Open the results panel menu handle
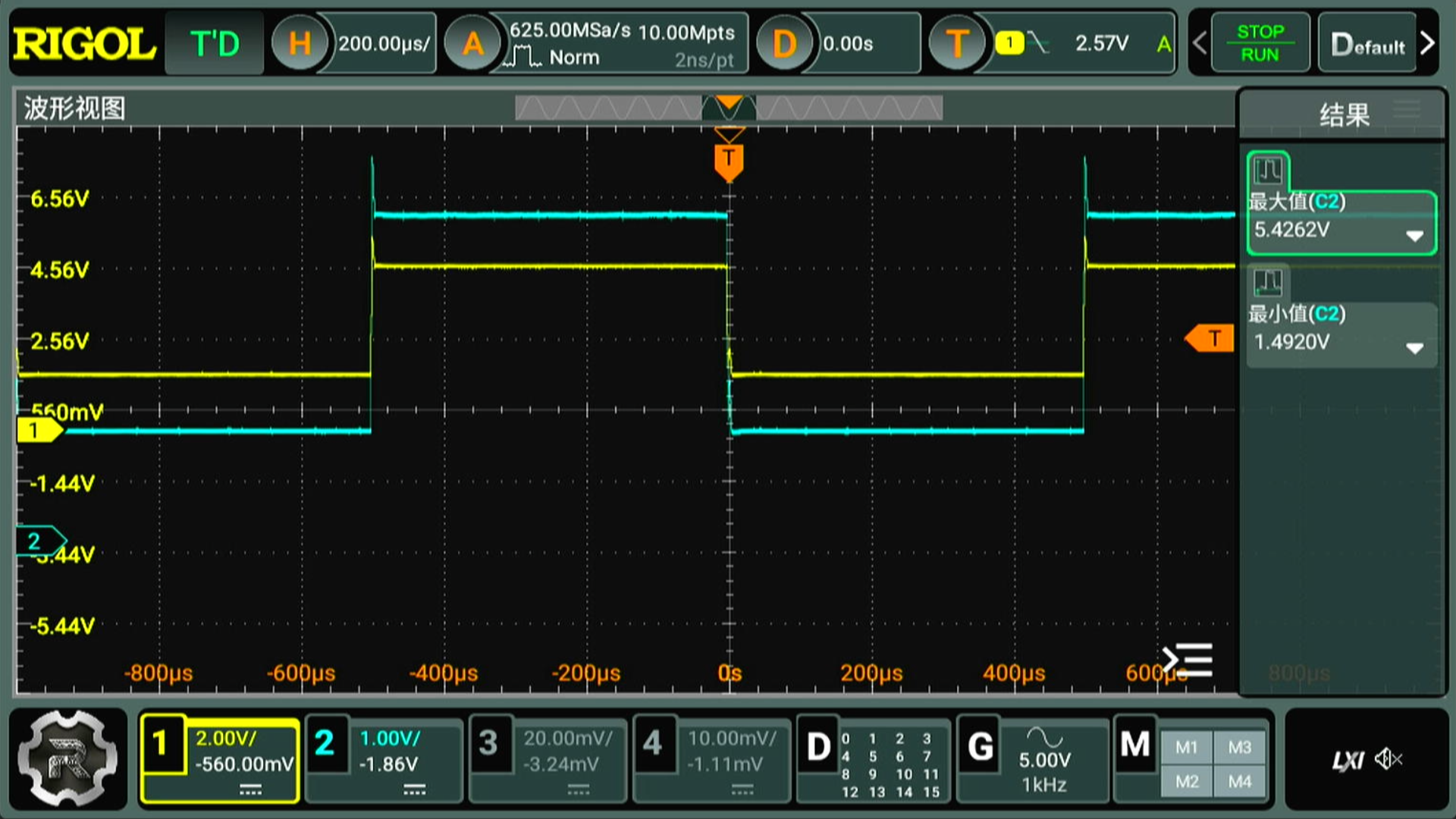The image size is (1456, 819). [x=1407, y=110]
